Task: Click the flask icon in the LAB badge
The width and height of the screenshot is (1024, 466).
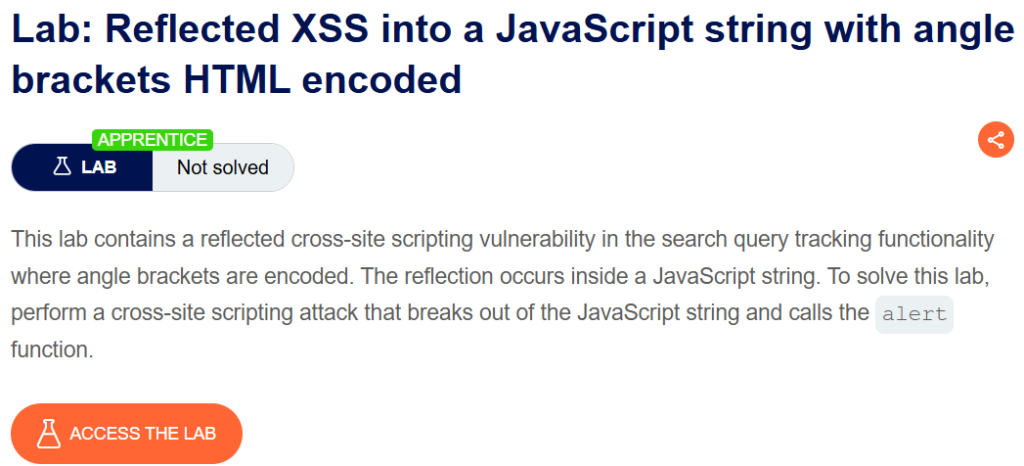Action: (61, 167)
